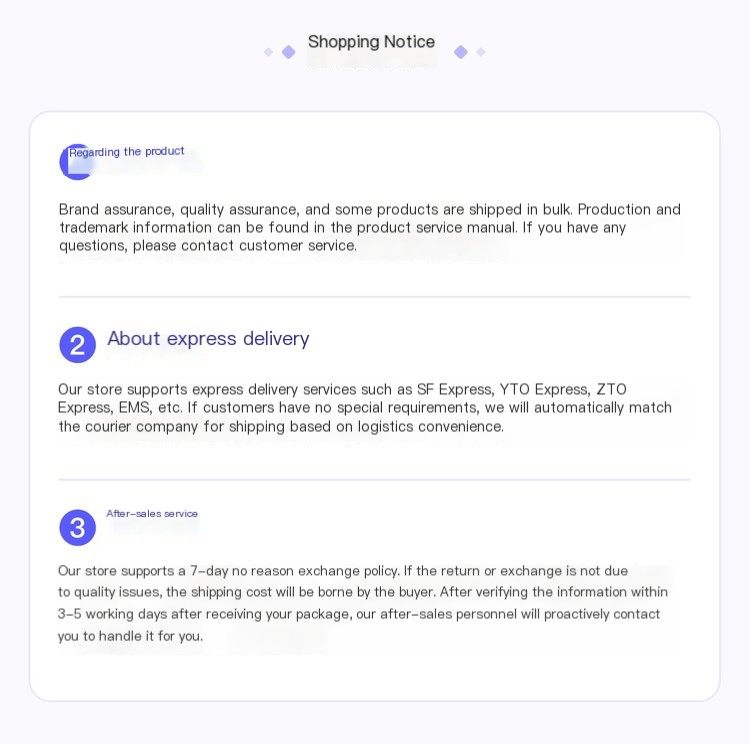750x744 pixels.
Task: Click the divider line above After-sales section
Action: click(374, 479)
